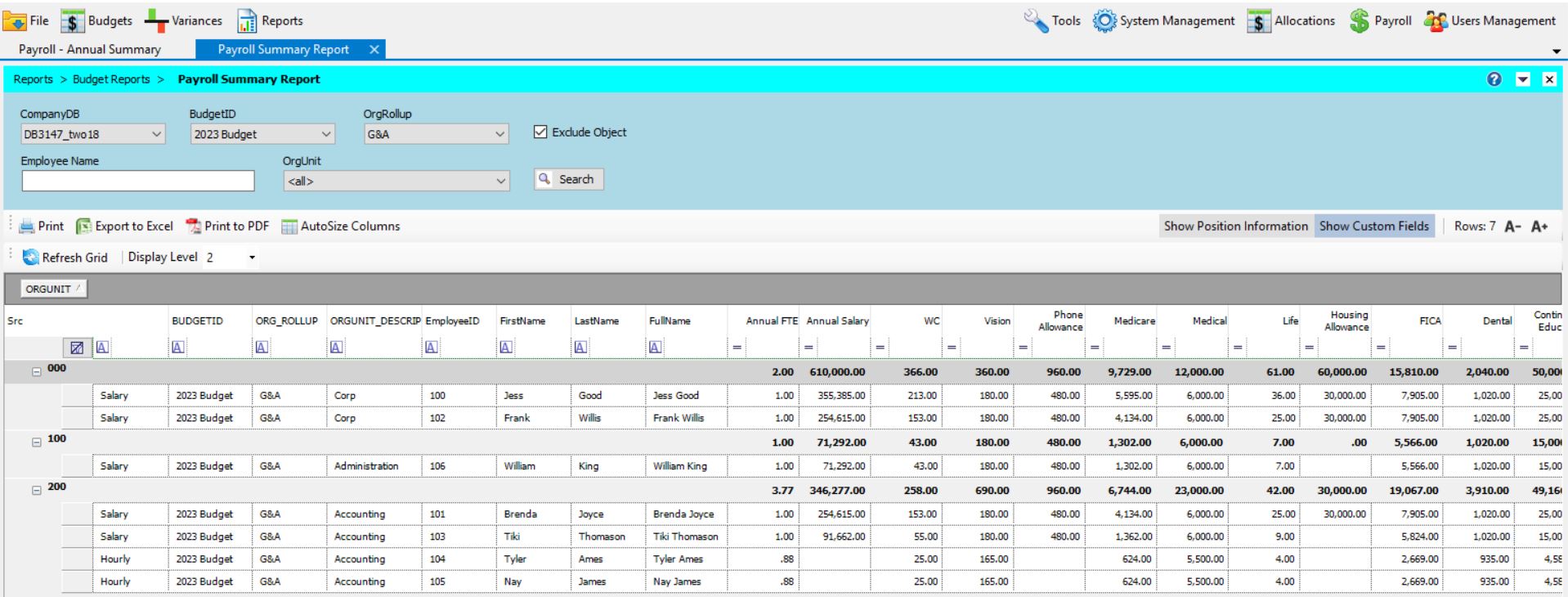Open LastName column filter operator icon
Viewport: 1568px width, 597px height.
tap(580, 348)
